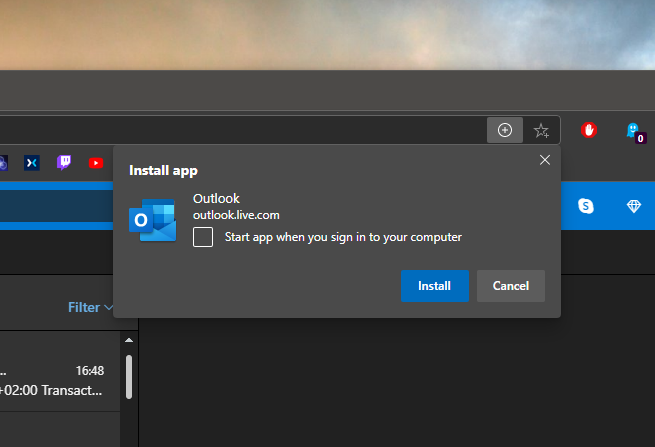655x447 pixels.
Task: Bookmark this page with the star icon
Action: point(541,130)
